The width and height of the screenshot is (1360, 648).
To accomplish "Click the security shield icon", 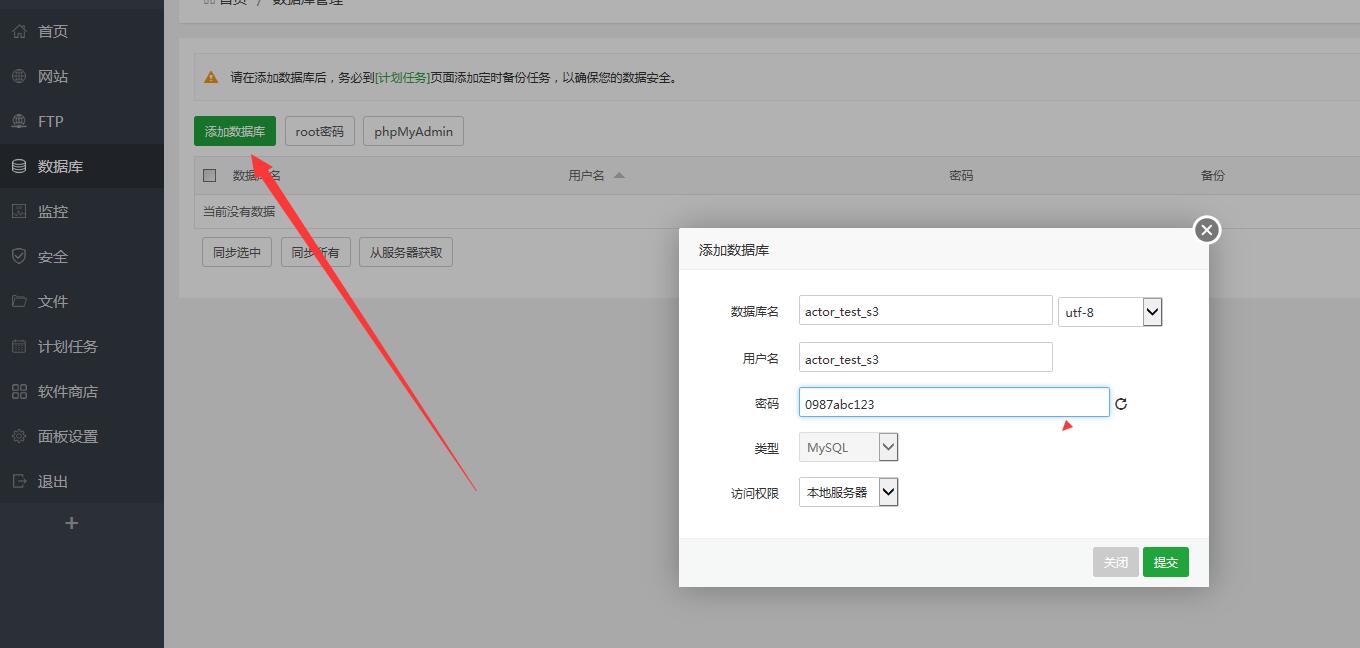I will (19, 256).
